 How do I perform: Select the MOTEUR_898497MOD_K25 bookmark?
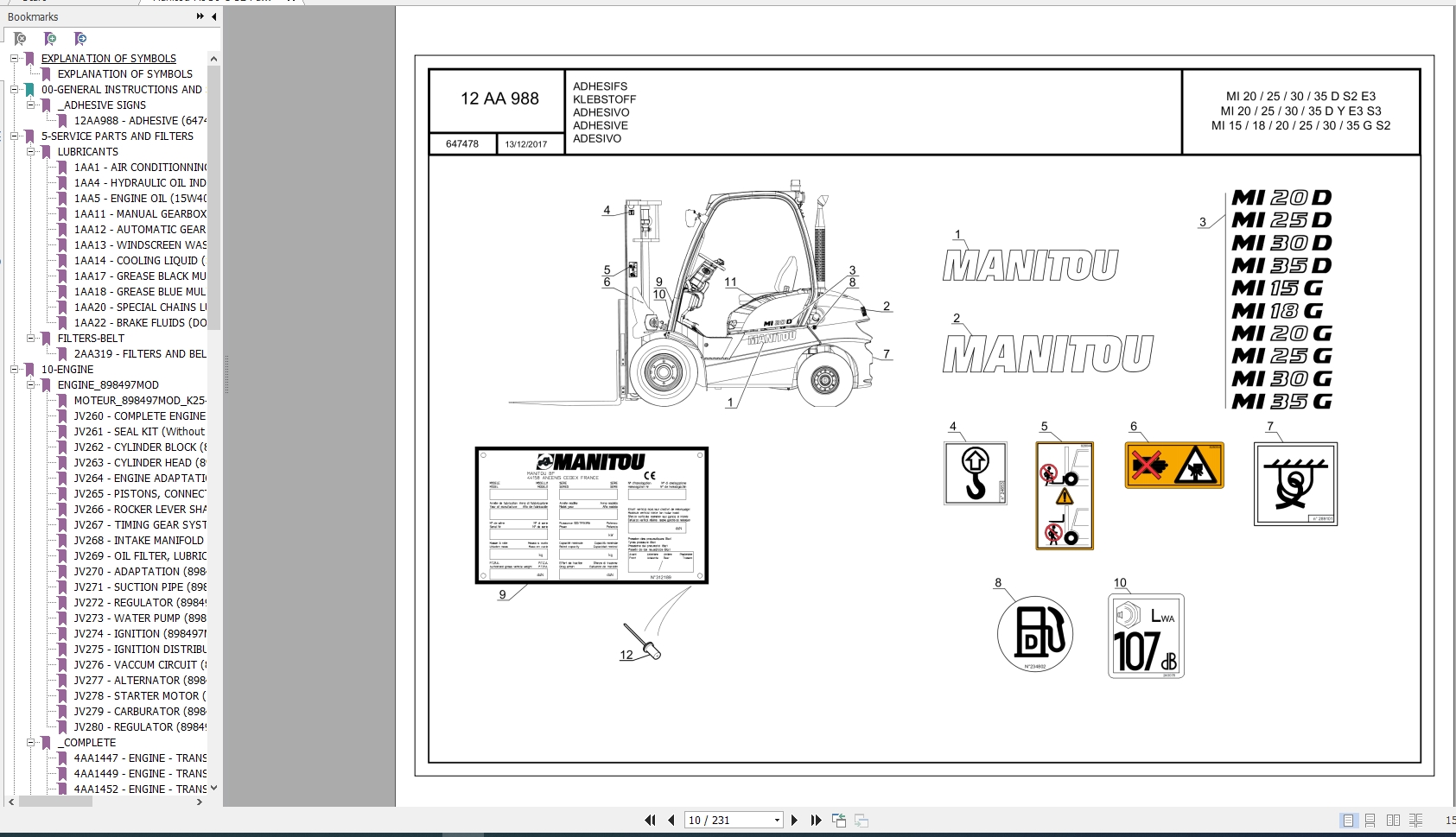coord(140,401)
